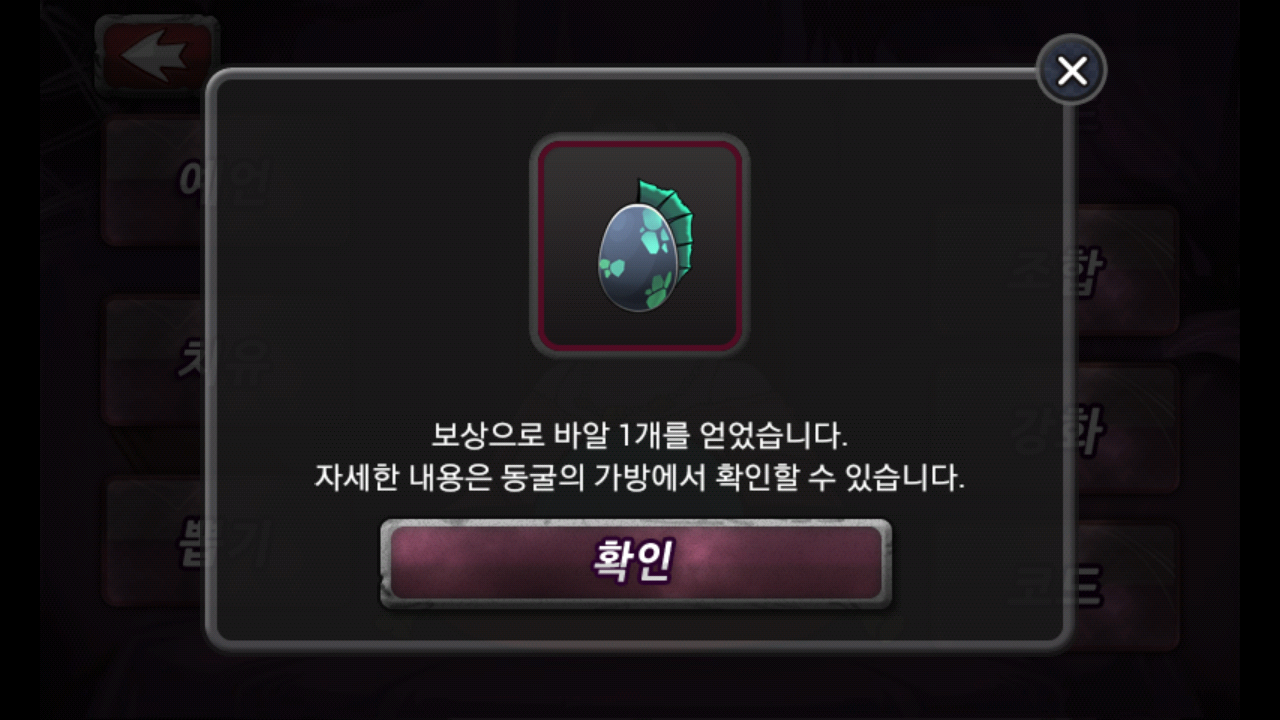This screenshot has height=720, width=1280.
Task: Click the text '보상으로 바알 1개를 얻었습니다.'
Action: 640,436
